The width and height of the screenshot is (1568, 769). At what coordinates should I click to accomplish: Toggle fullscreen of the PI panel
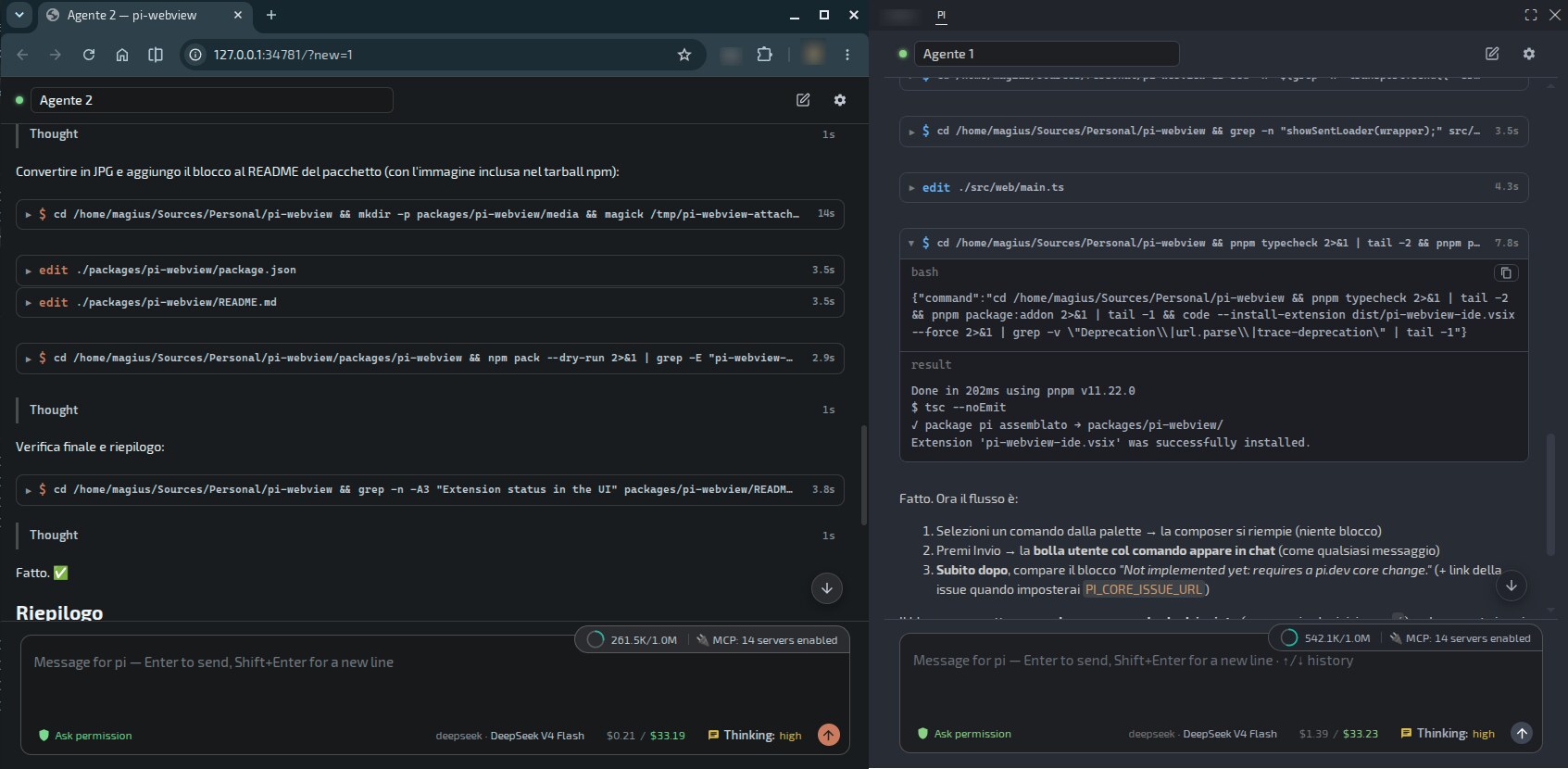[x=1531, y=15]
